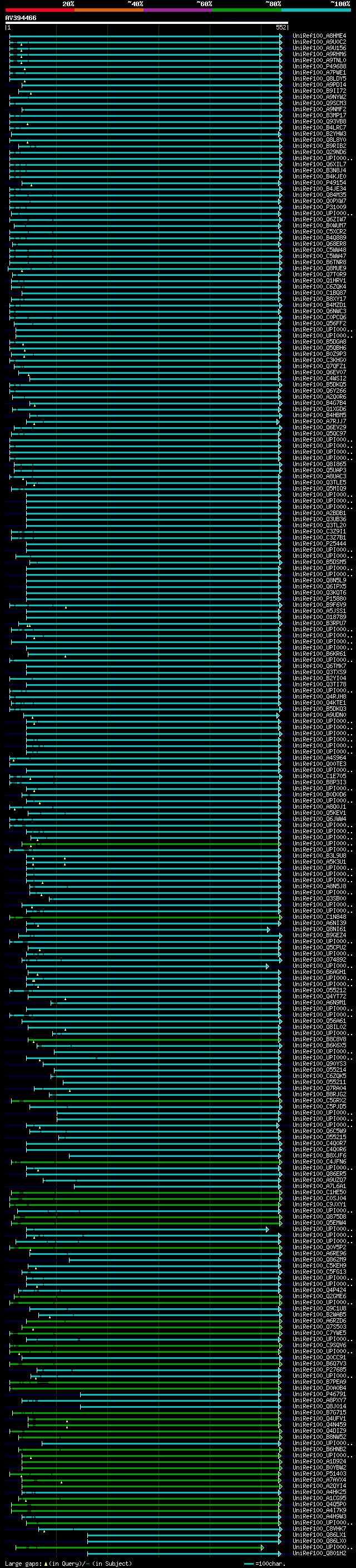Screen dimensions: 356x1568
Task: Select the UniRef100_C8VHK7 label
Action: pos(319,1529)
